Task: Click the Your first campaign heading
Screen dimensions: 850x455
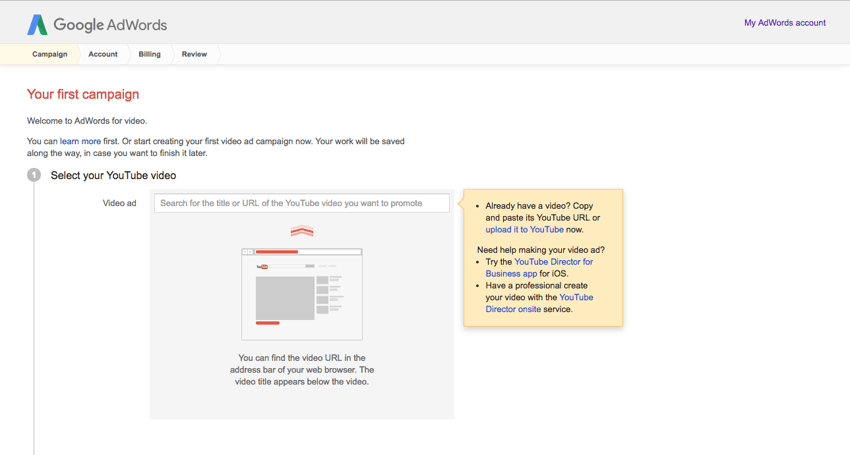Action: click(x=83, y=94)
